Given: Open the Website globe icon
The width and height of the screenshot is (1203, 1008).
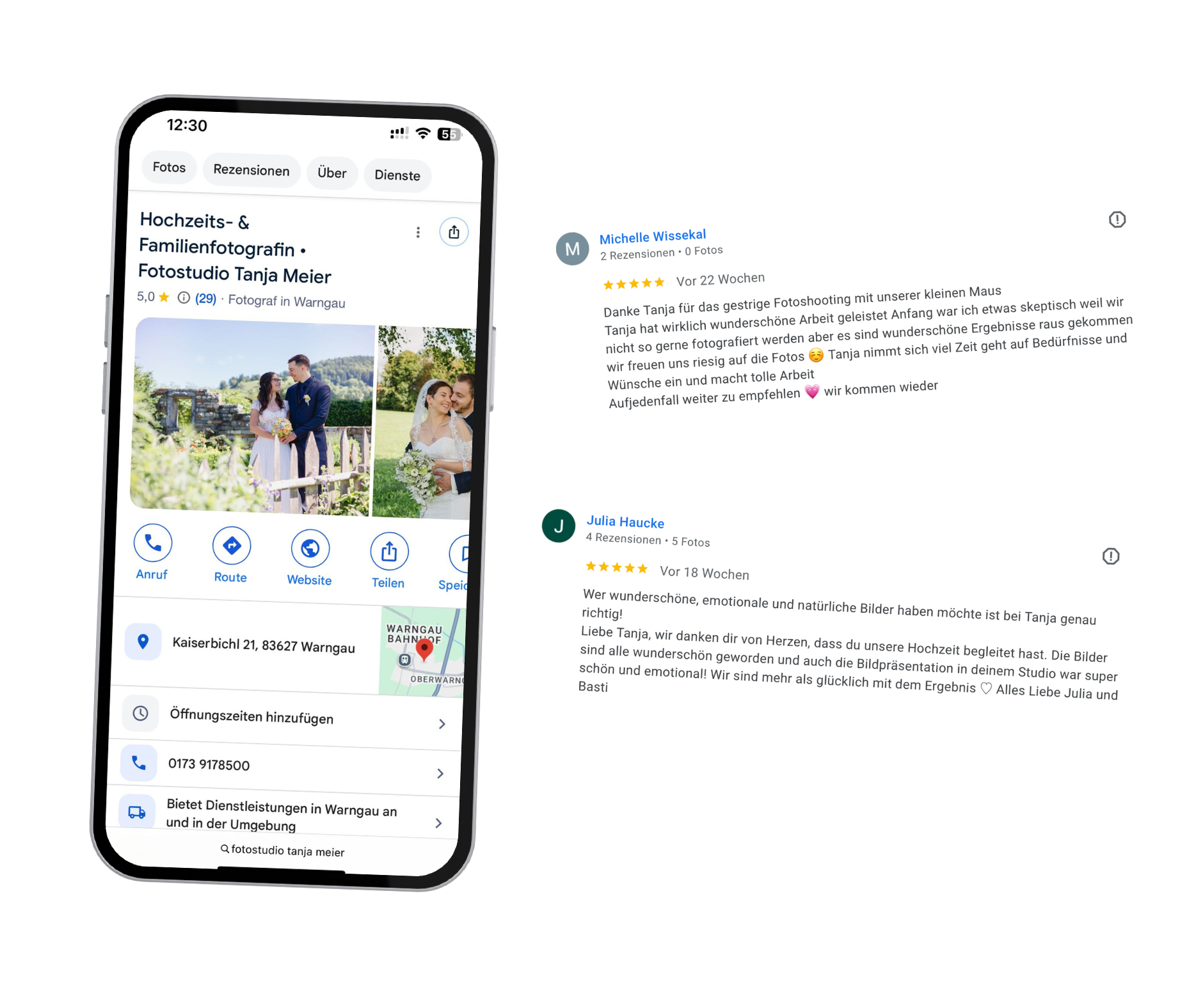Looking at the screenshot, I should pos(310,548).
